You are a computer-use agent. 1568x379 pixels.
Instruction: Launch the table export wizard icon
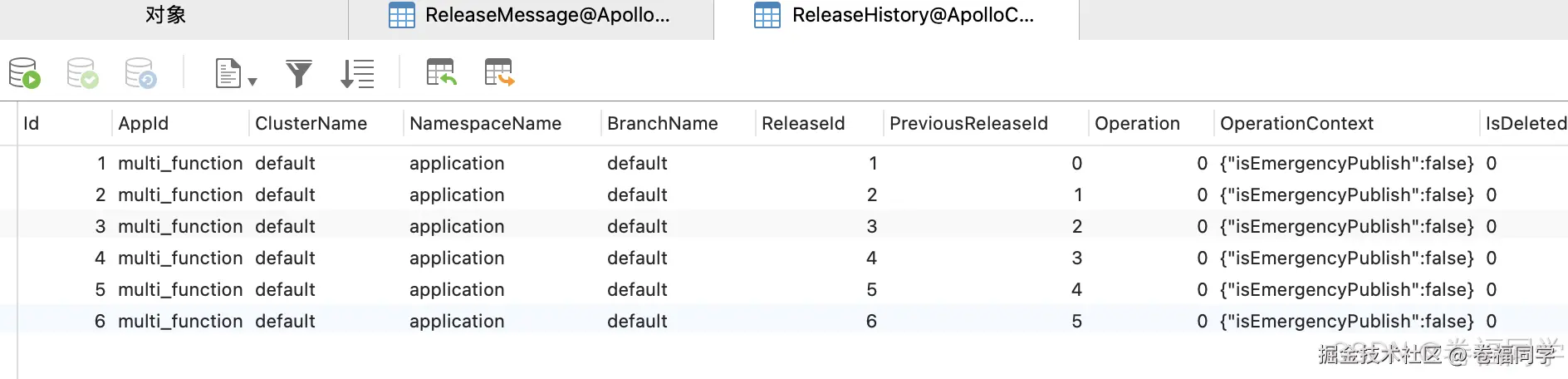pos(499,73)
